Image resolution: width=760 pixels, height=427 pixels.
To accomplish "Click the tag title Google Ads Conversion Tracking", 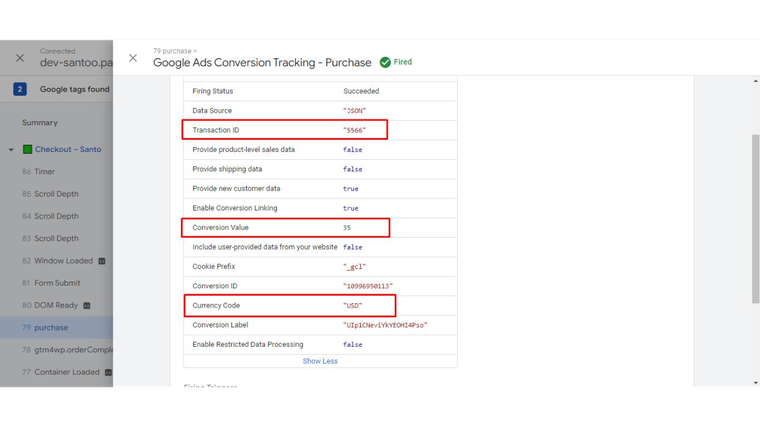I will coord(262,63).
